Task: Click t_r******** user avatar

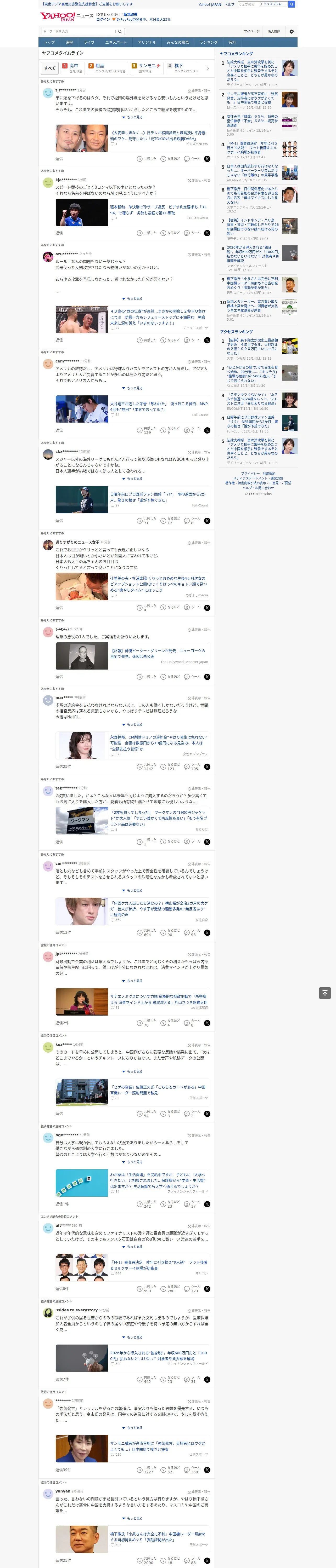Action: pos(48,93)
